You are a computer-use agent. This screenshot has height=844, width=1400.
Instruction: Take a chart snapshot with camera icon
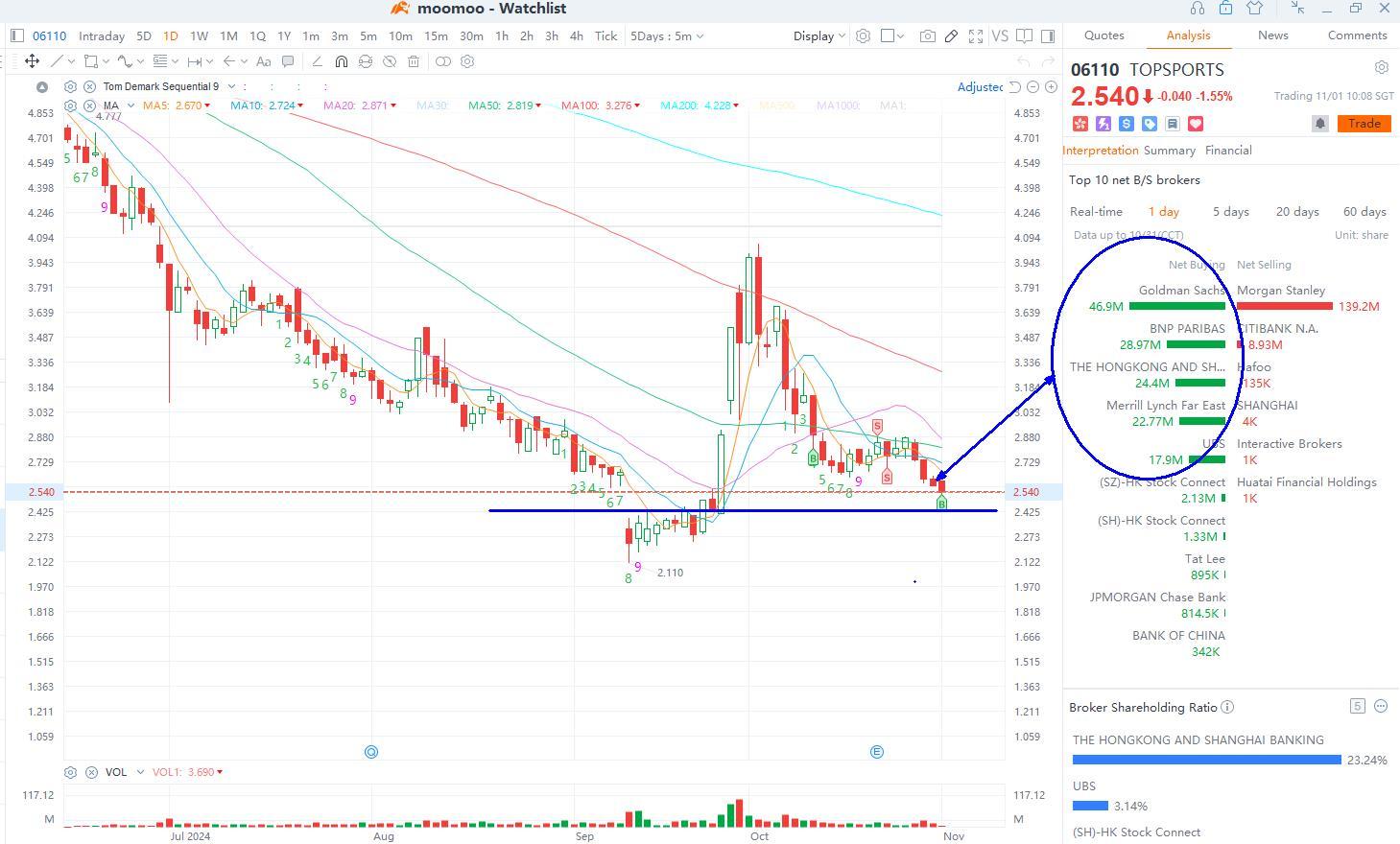[927, 36]
